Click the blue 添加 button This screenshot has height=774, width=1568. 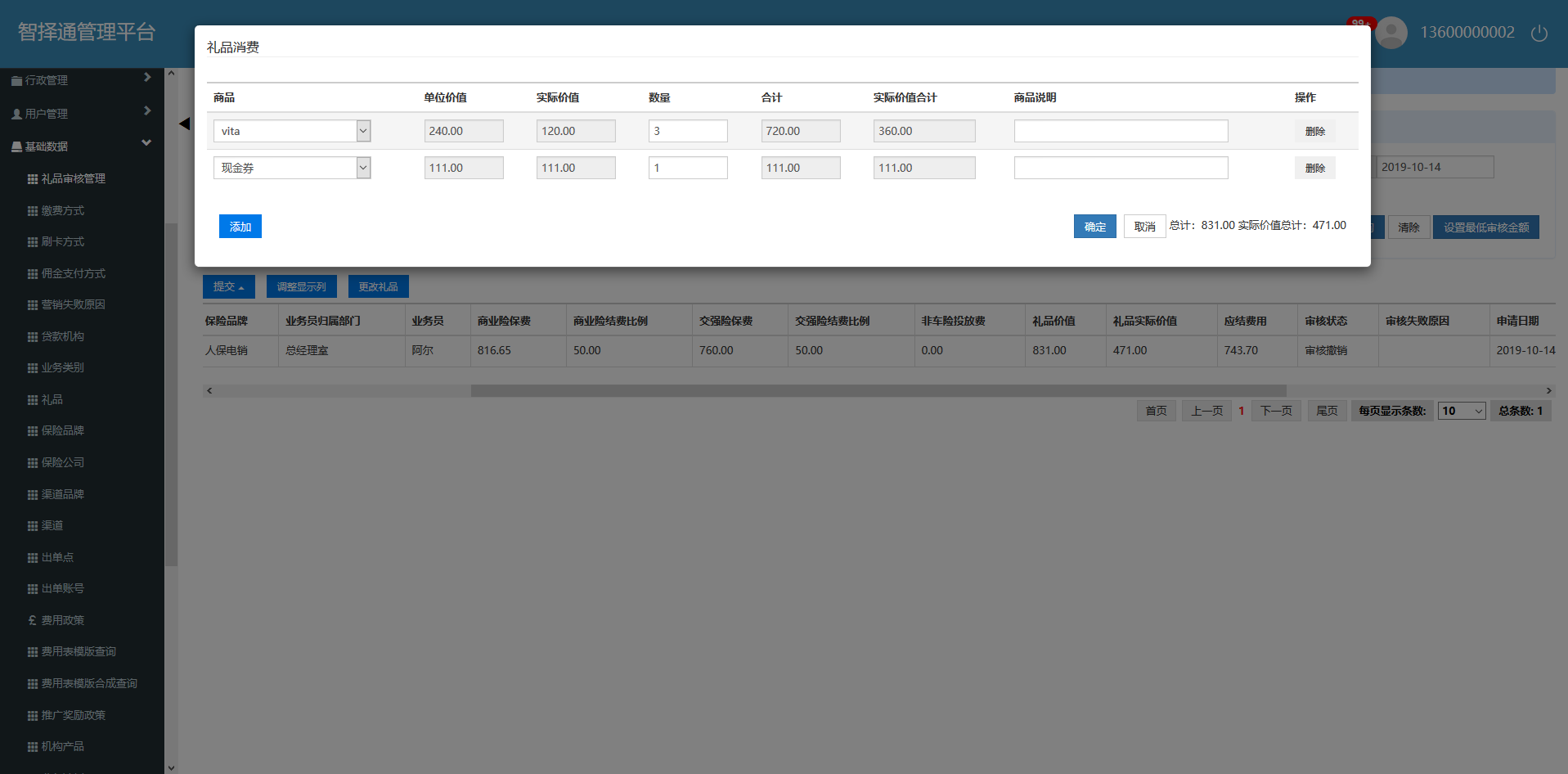tap(240, 227)
